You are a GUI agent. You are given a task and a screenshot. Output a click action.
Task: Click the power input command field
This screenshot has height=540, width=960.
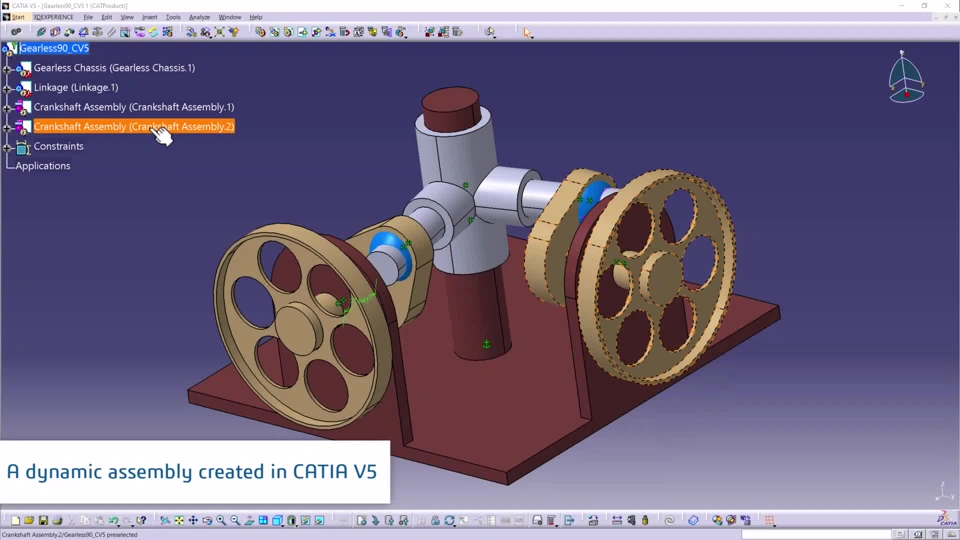(816, 534)
